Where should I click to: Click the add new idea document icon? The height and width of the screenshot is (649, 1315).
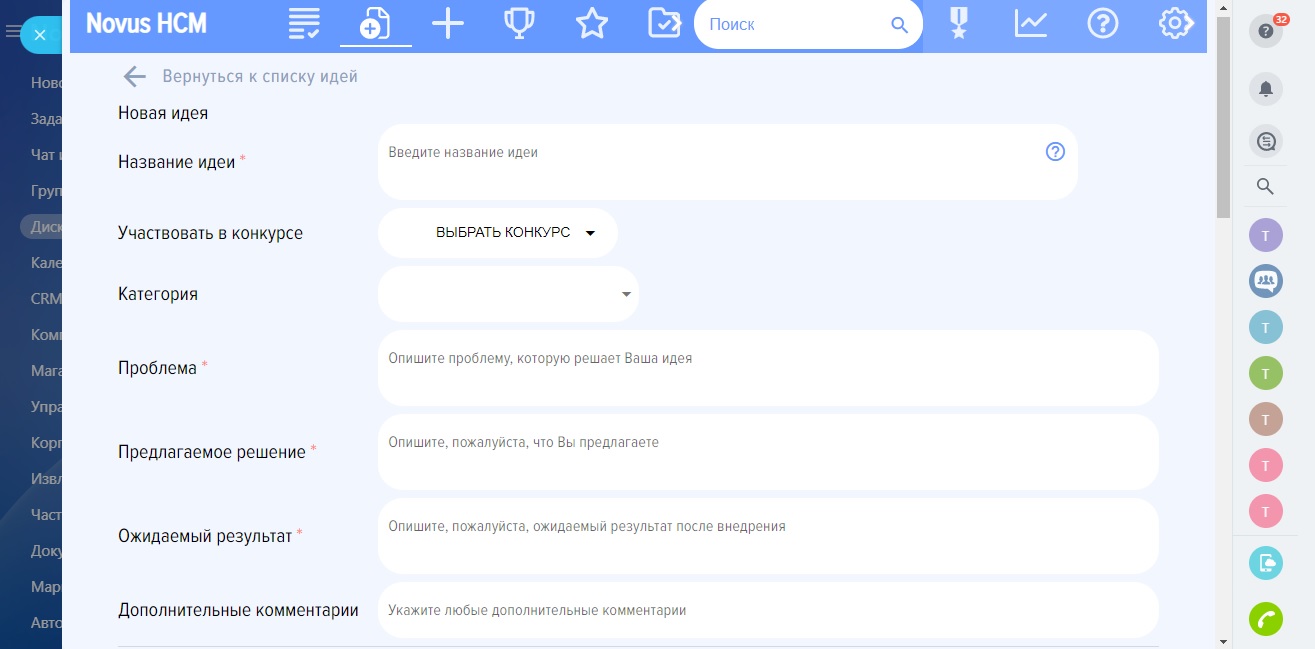(x=375, y=24)
